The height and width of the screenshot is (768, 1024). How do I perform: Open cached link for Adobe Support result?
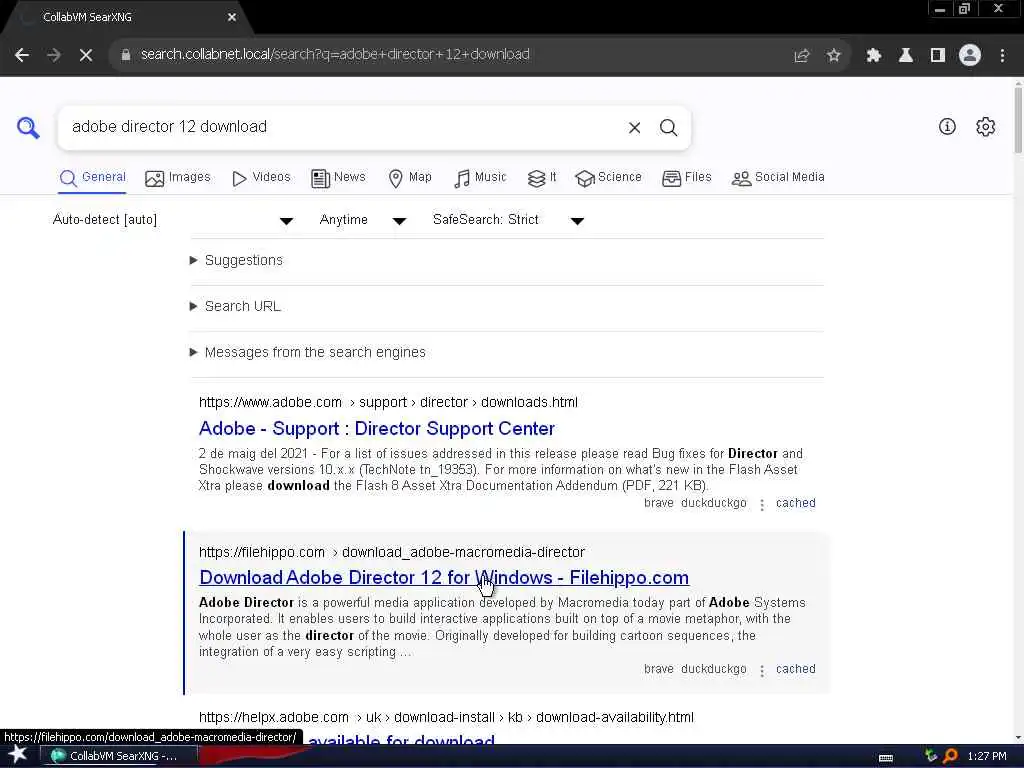[x=795, y=504]
